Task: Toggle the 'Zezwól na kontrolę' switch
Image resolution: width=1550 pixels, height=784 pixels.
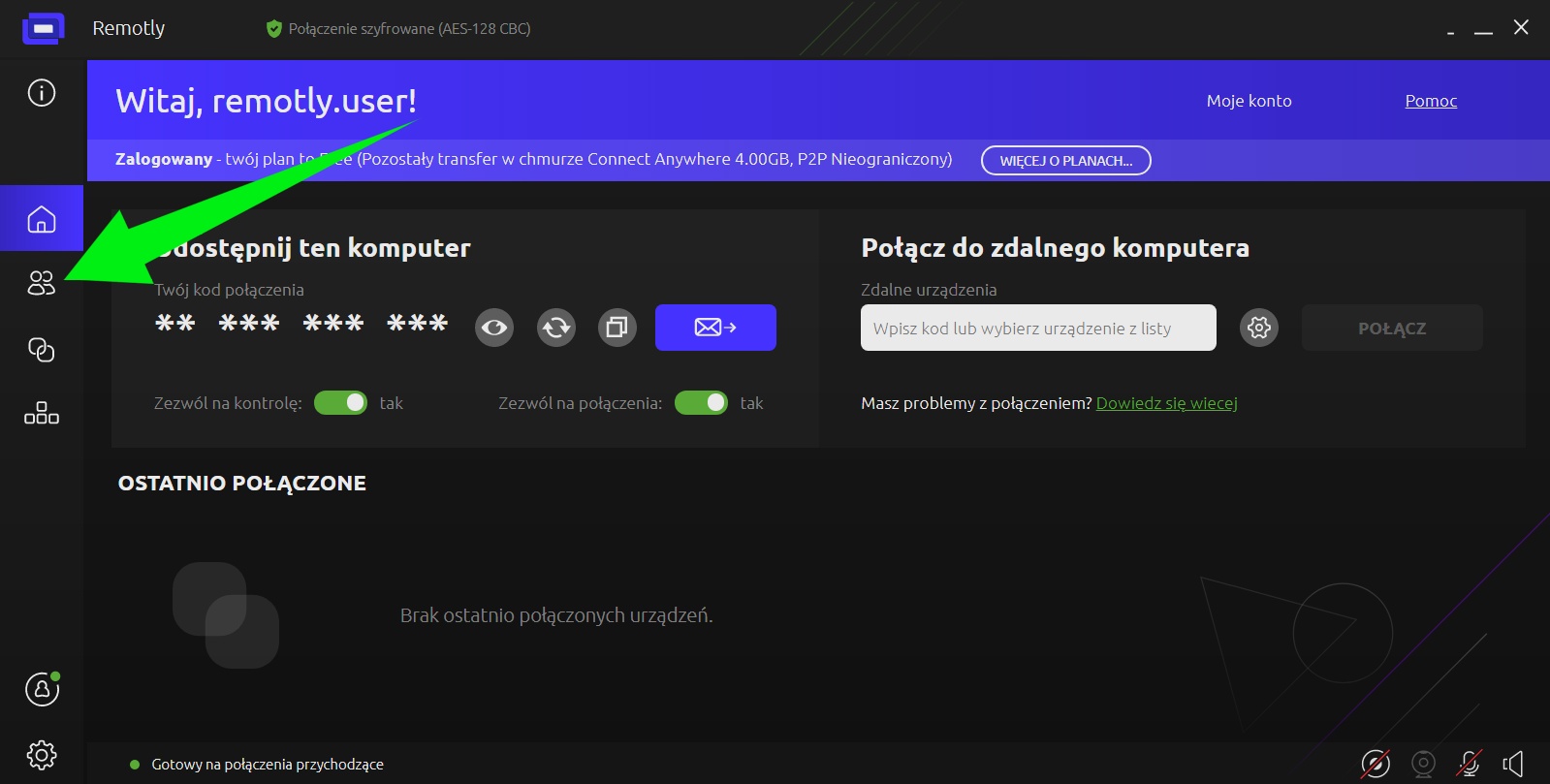Action: click(x=340, y=403)
